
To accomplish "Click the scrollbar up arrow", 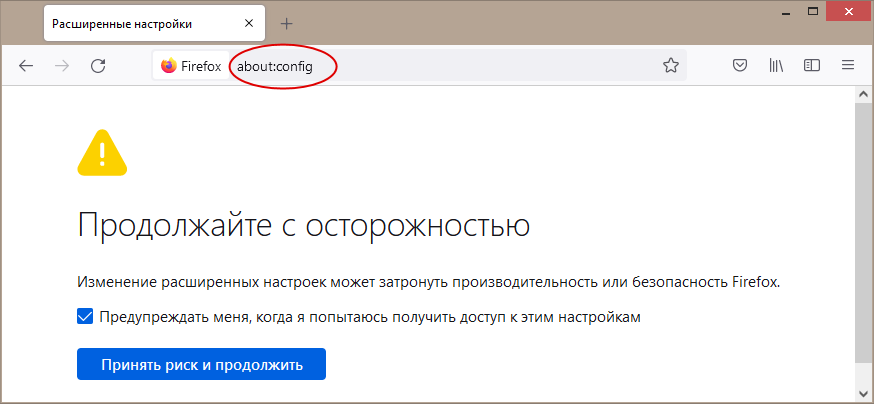I will tap(863, 94).
